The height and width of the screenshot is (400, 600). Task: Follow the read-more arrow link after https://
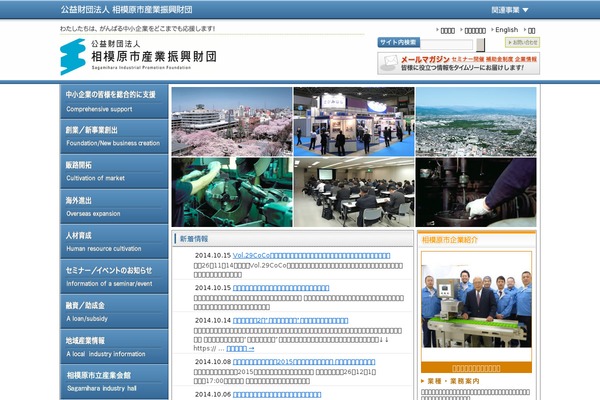[x=240, y=348]
